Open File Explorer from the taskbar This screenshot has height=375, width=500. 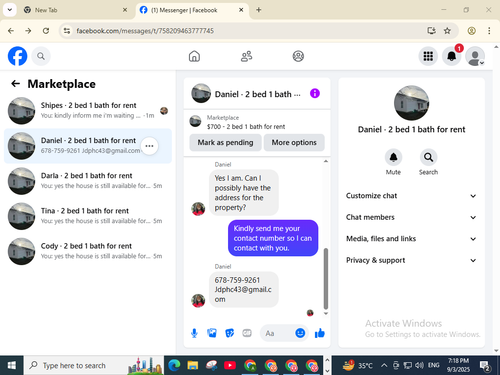[193, 365]
